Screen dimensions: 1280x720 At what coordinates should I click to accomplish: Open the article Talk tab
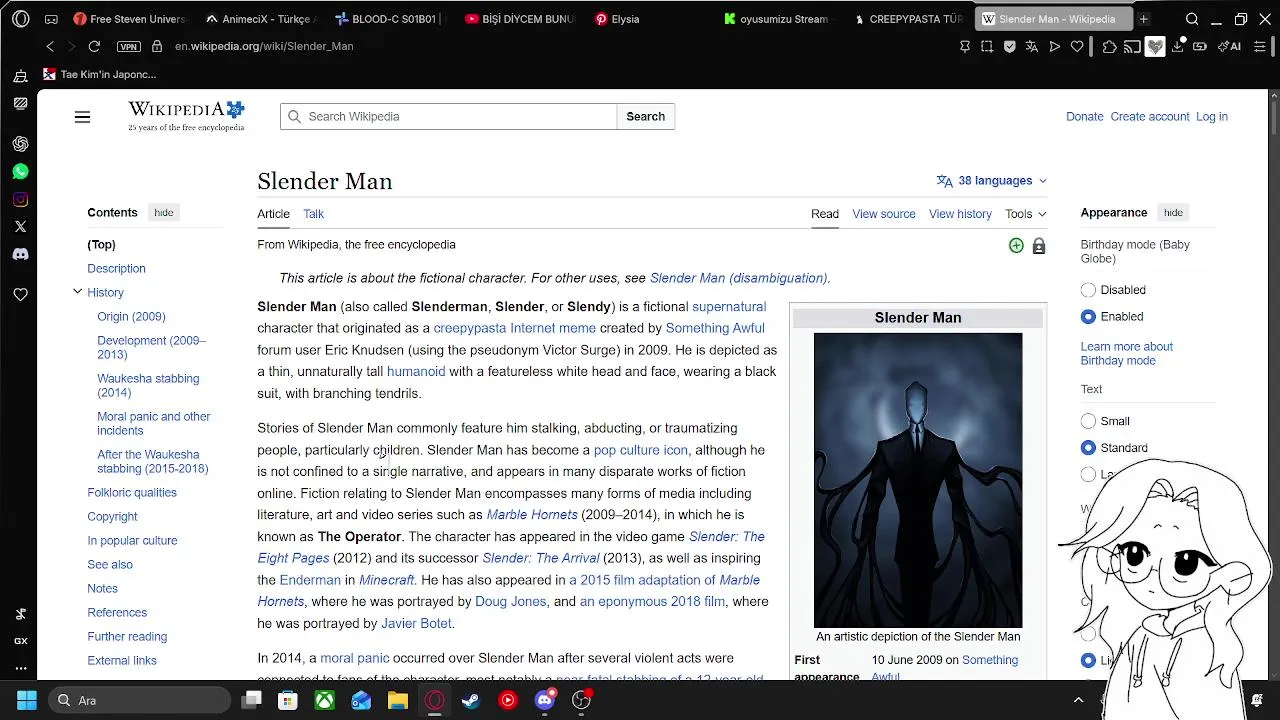click(x=313, y=214)
